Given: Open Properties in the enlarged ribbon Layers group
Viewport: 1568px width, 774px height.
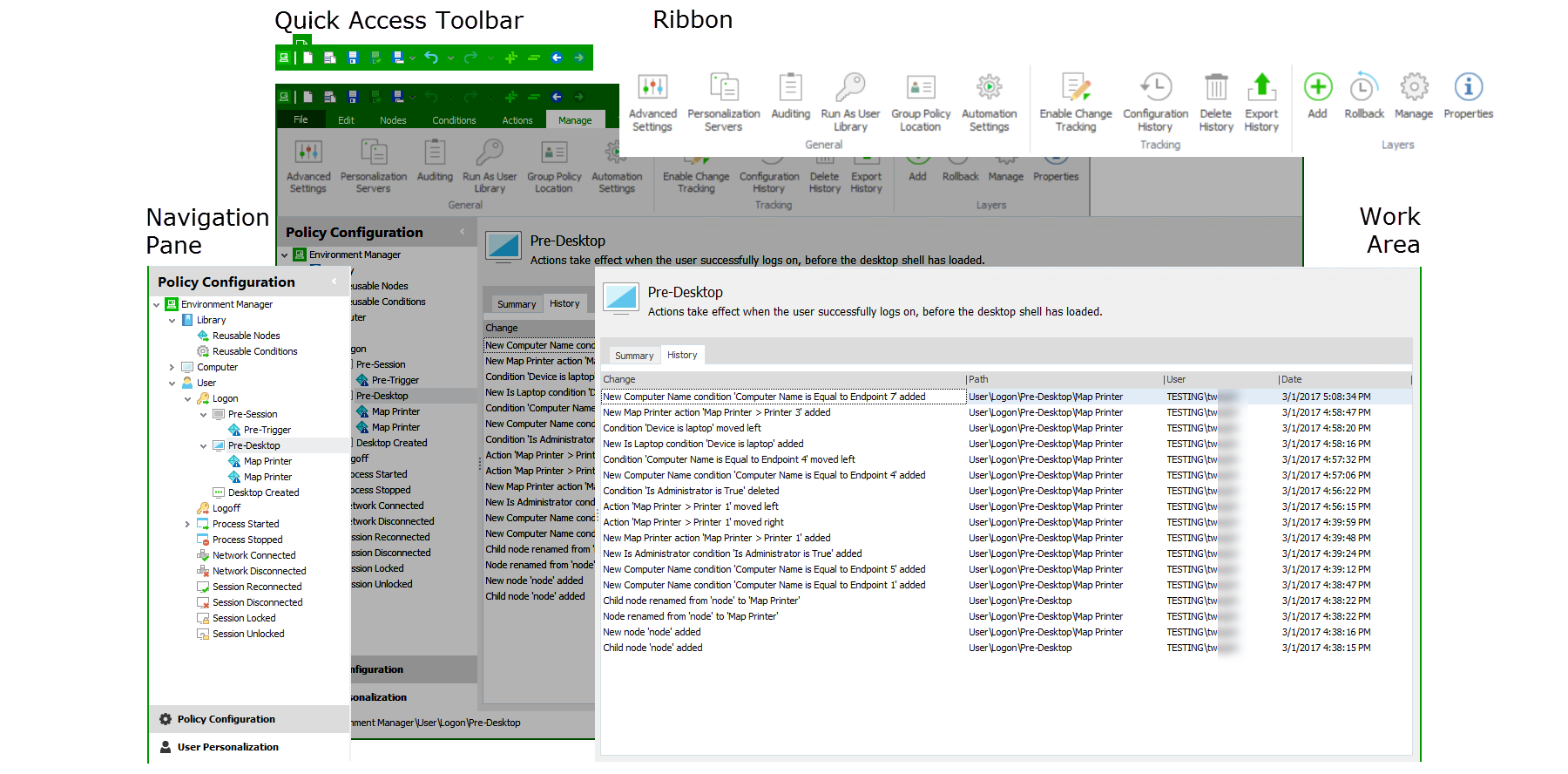Looking at the screenshot, I should (1469, 97).
